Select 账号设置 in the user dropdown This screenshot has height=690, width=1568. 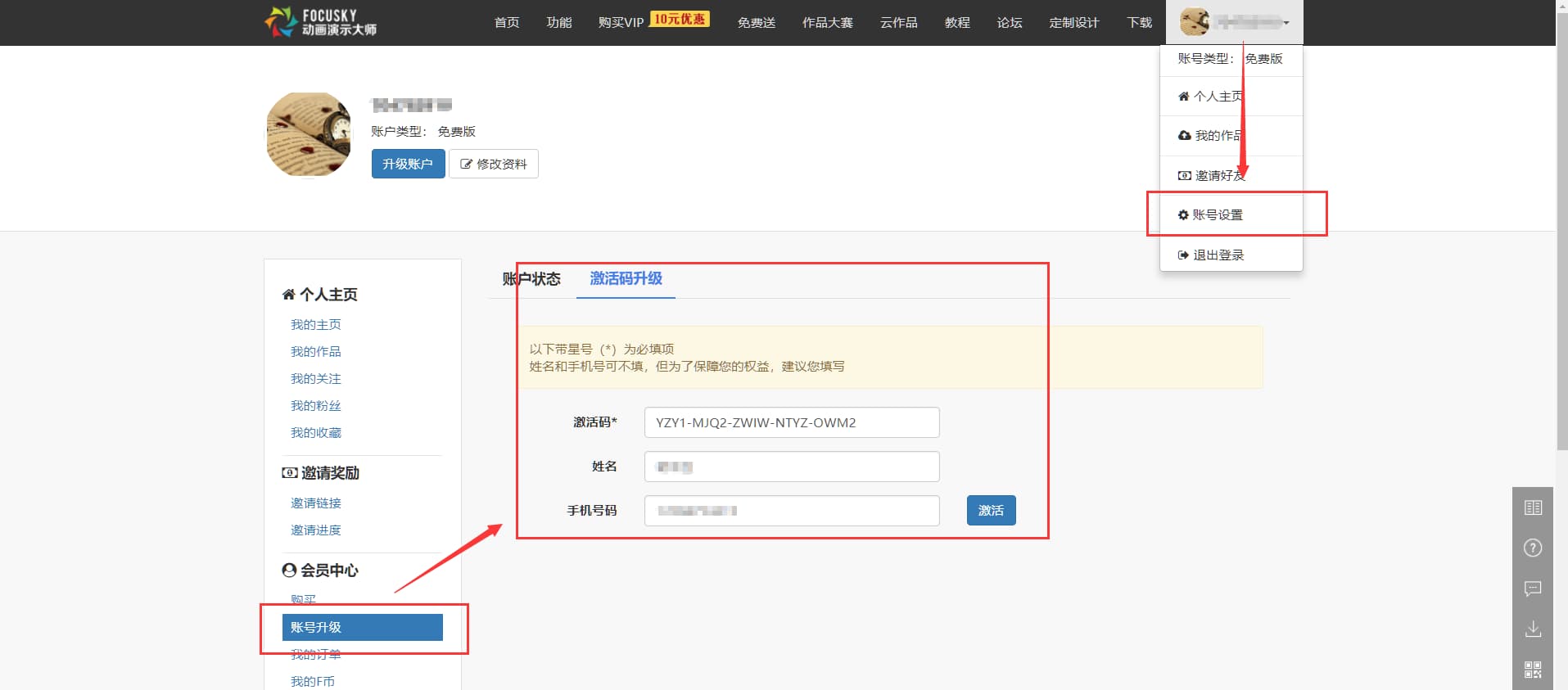[1231, 214]
